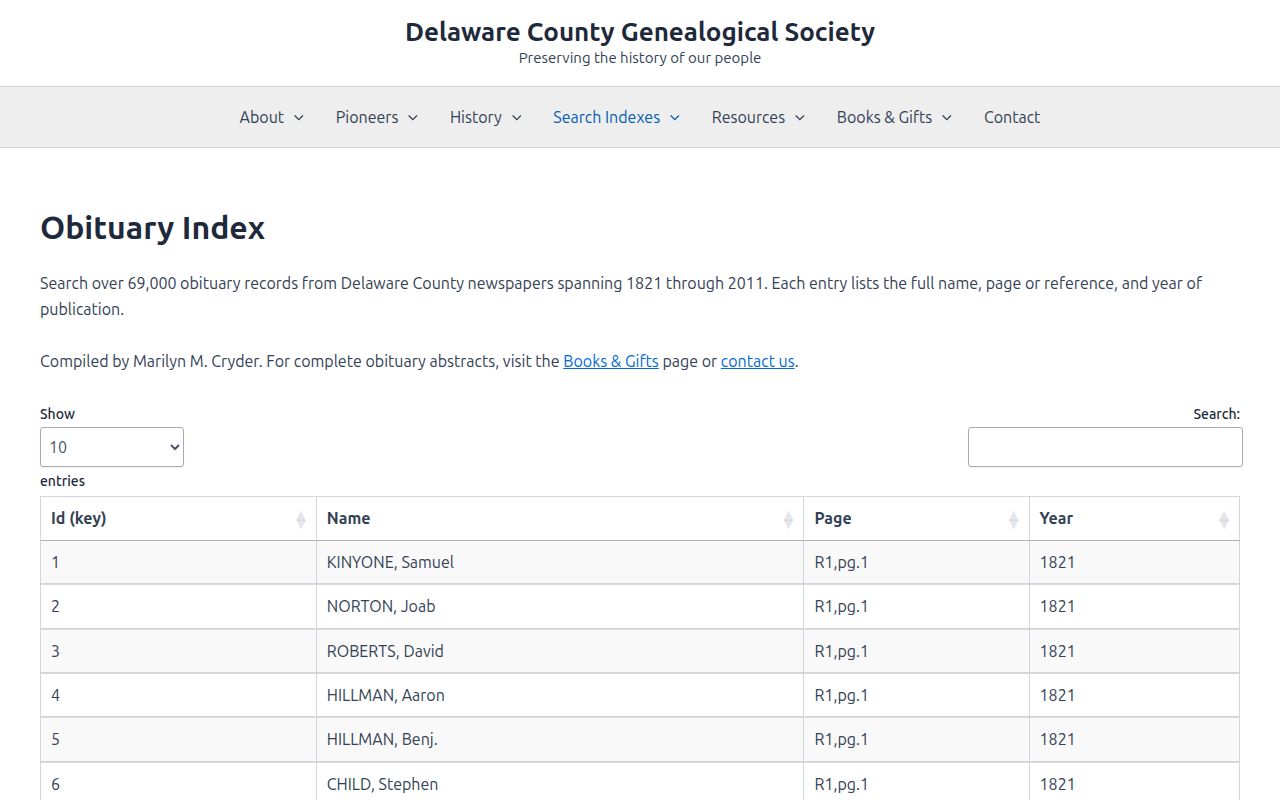The height and width of the screenshot is (800, 1280).
Task: Click the Delaware County Genealogical Society title
Action: click(640, 32)
